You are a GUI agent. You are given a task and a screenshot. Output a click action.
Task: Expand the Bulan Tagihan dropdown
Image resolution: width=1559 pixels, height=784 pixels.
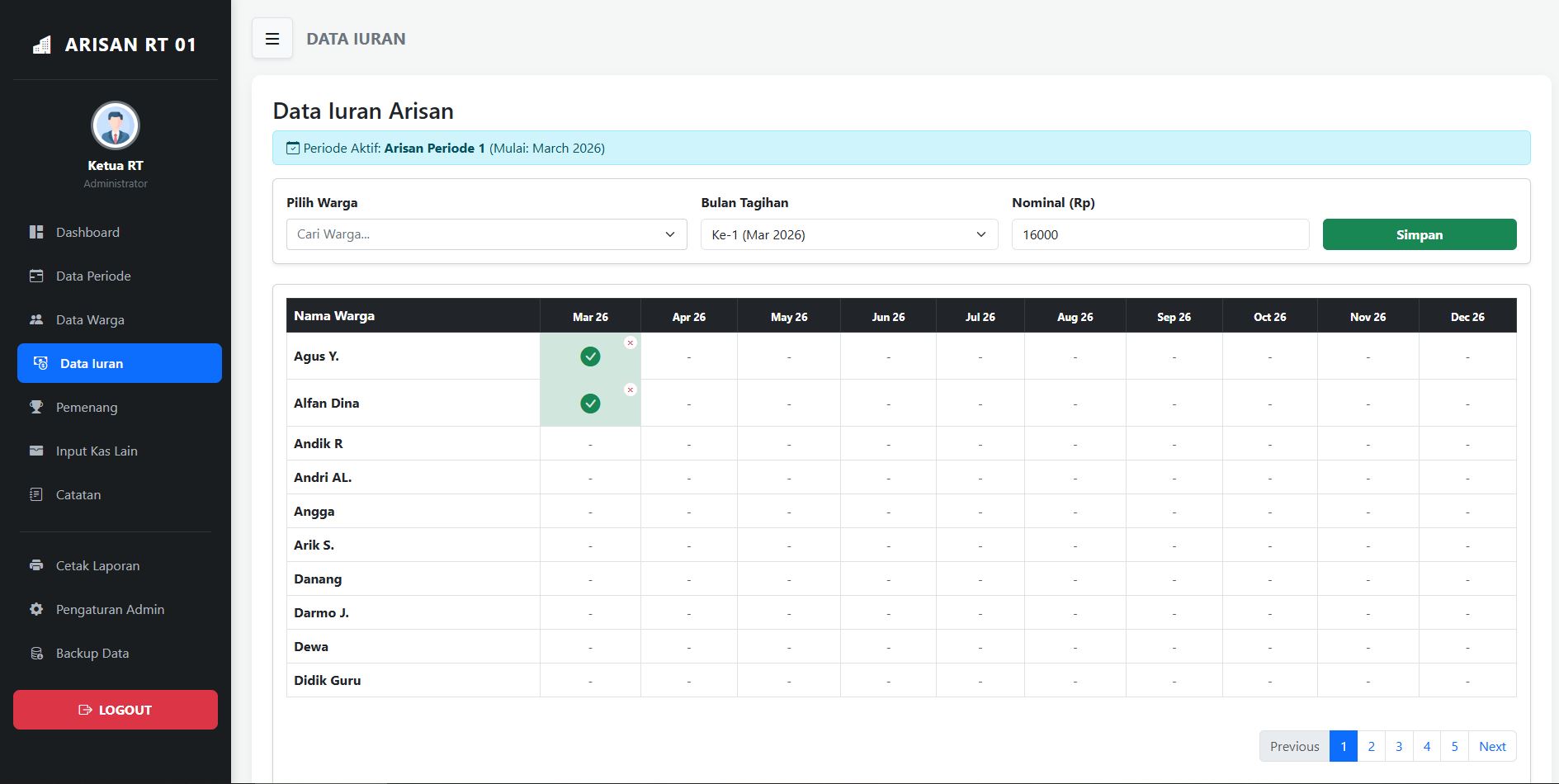coord(848,234)
